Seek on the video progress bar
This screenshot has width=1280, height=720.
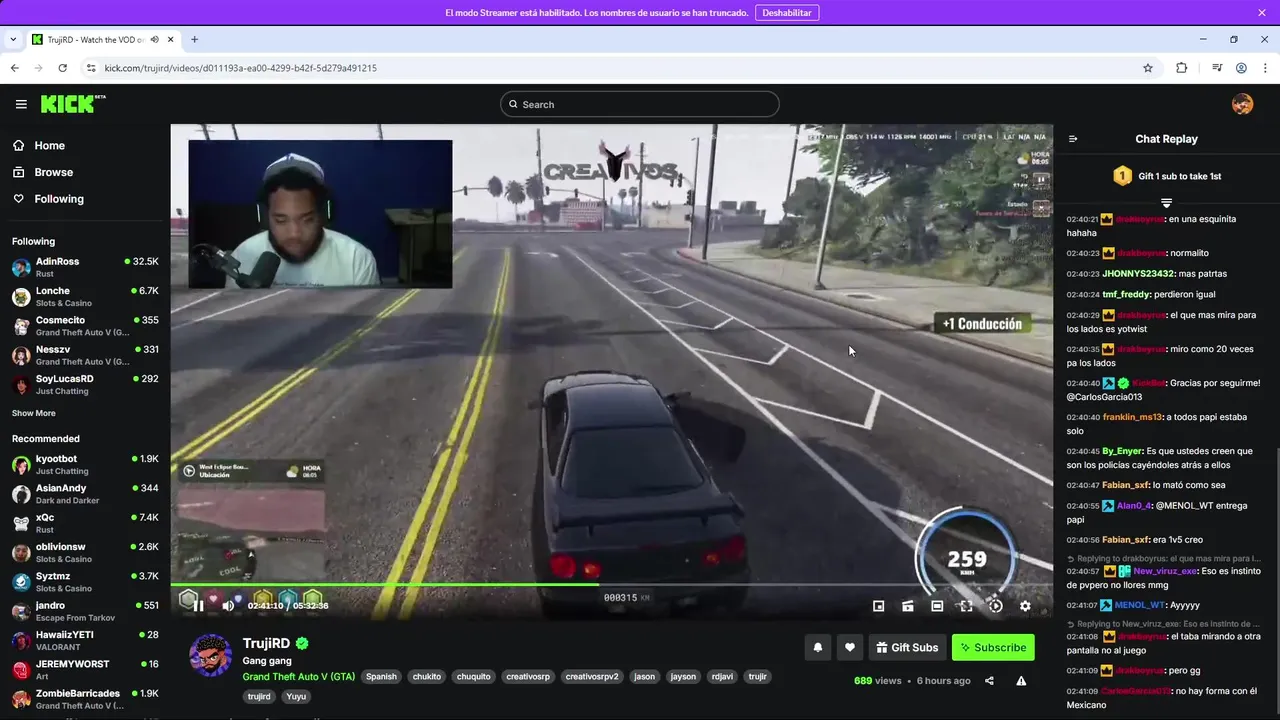611,585
